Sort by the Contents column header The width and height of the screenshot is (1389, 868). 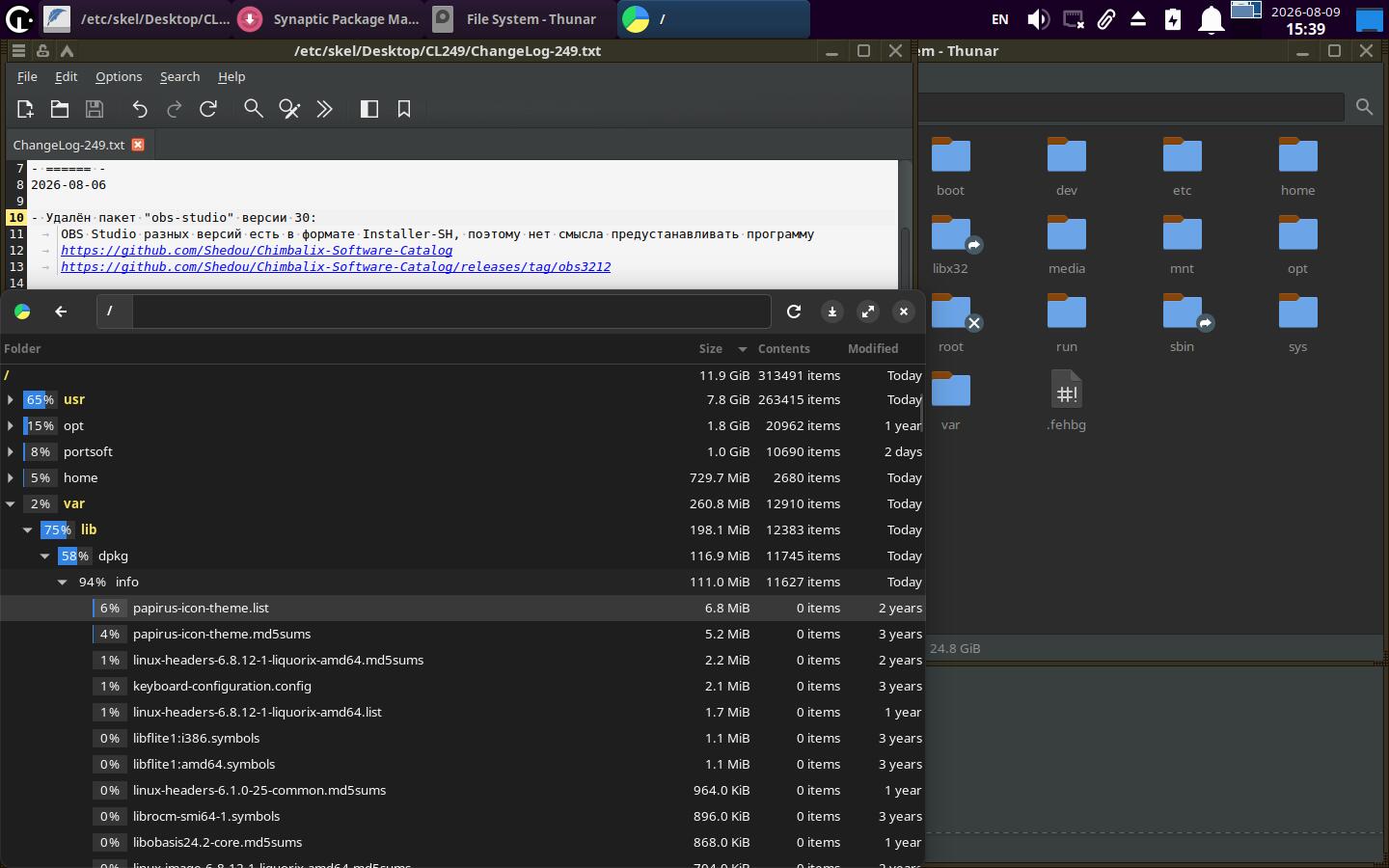coord(784,349)
